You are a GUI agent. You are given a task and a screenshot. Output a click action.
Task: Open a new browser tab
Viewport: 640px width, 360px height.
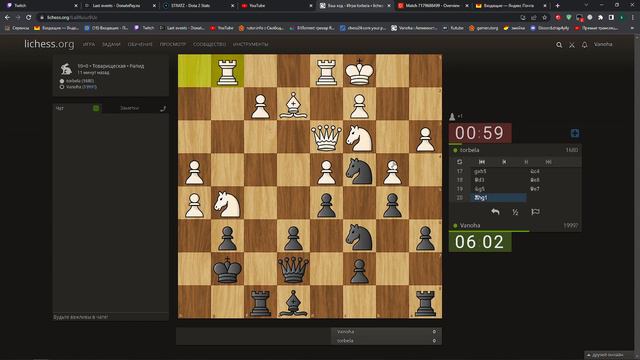558,6
